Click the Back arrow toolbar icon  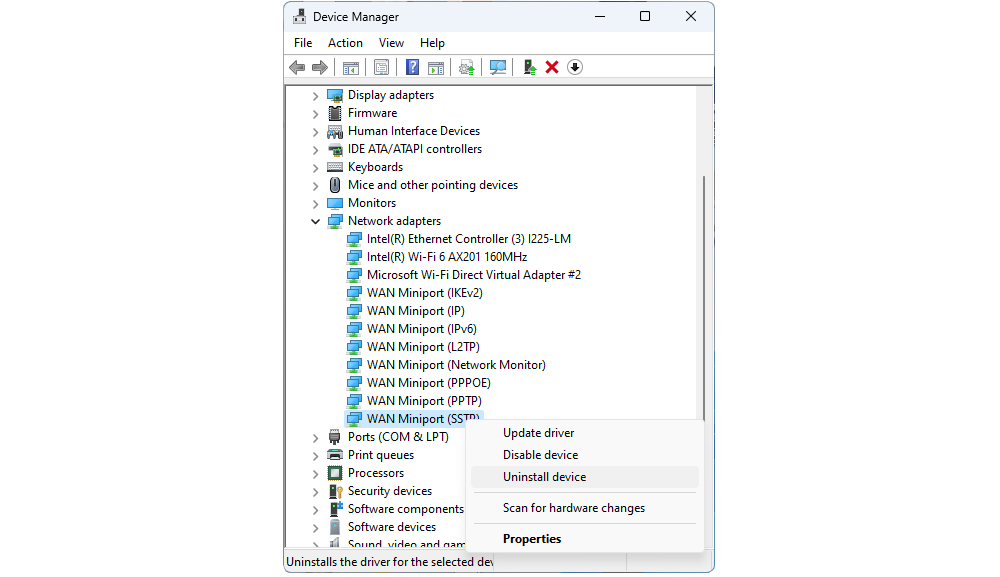click(x=297, y=67)
